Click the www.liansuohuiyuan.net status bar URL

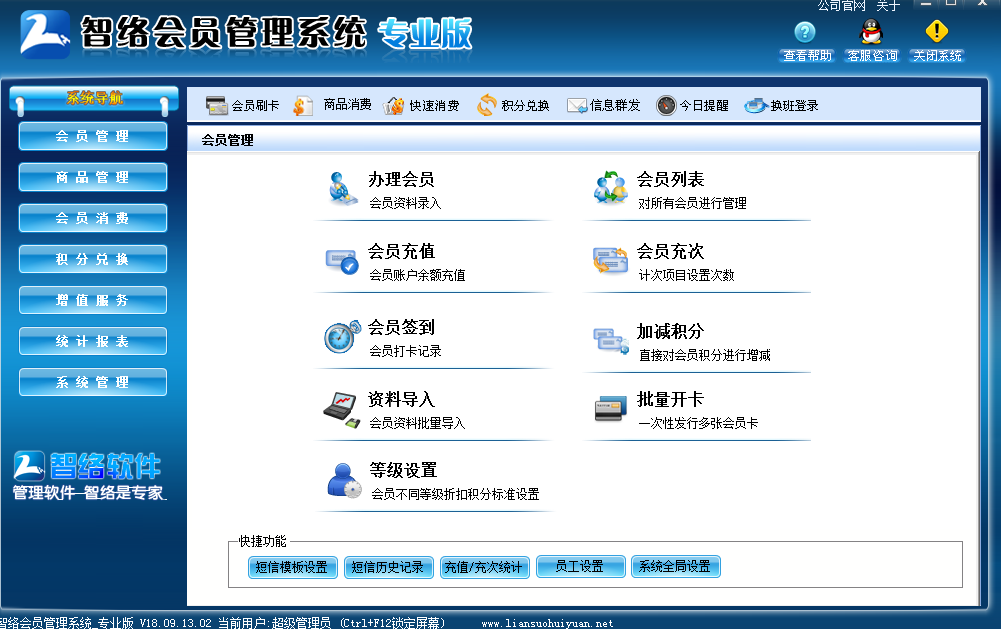click(547, 623)
